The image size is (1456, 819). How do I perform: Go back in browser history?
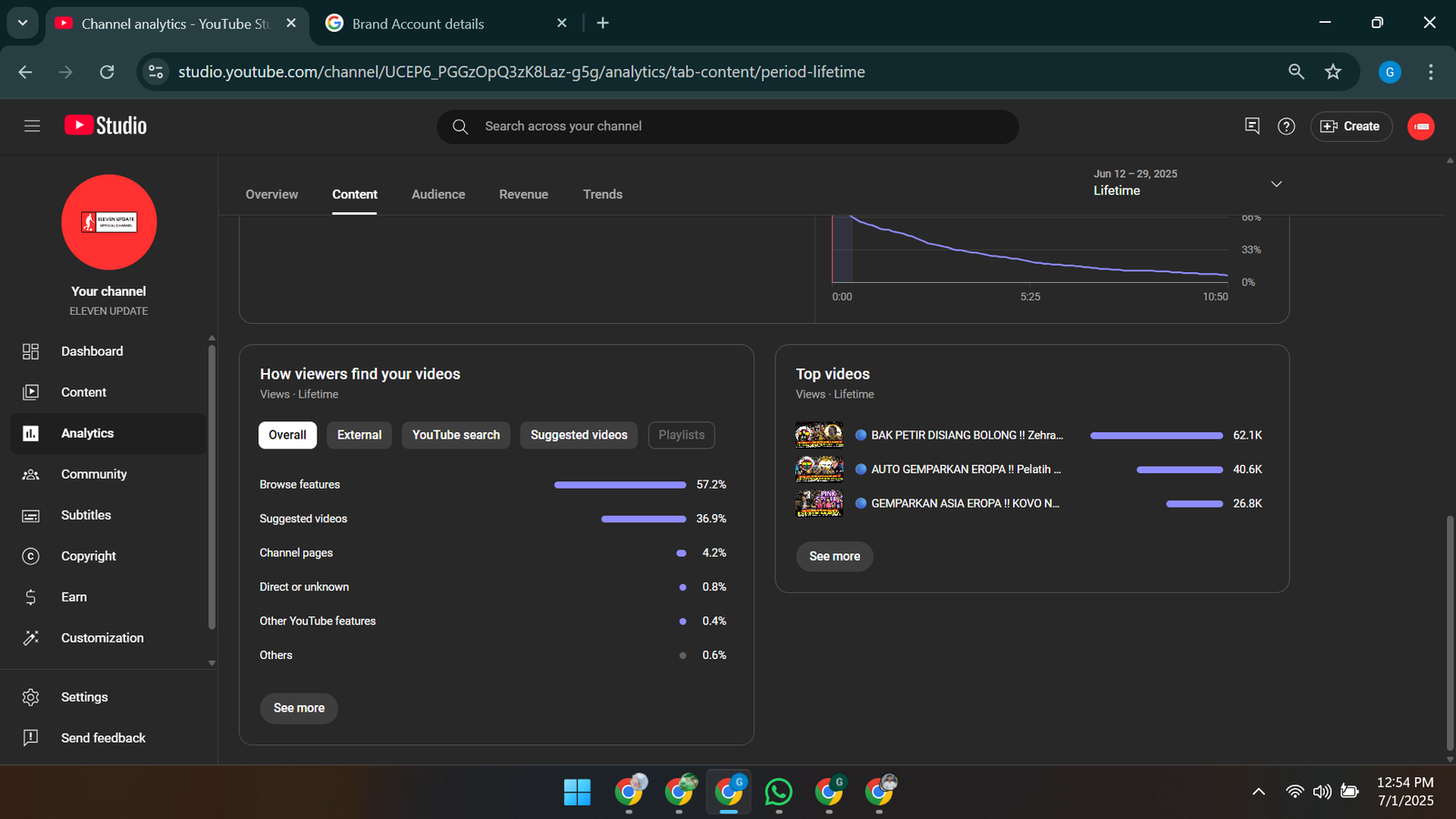tap(25, 72)
